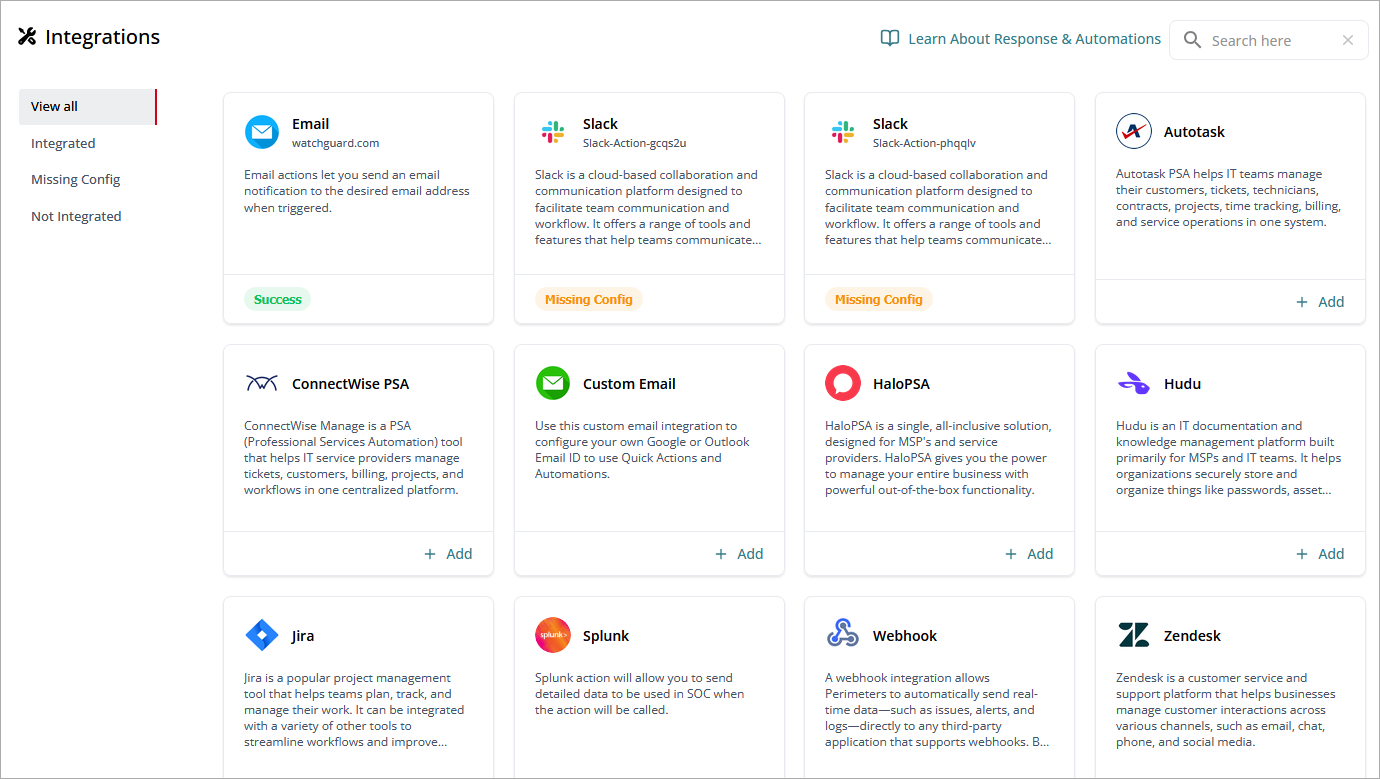
Task: Click the Slack-Action-phqqlv subtitle
Action: tap(924, 143)
